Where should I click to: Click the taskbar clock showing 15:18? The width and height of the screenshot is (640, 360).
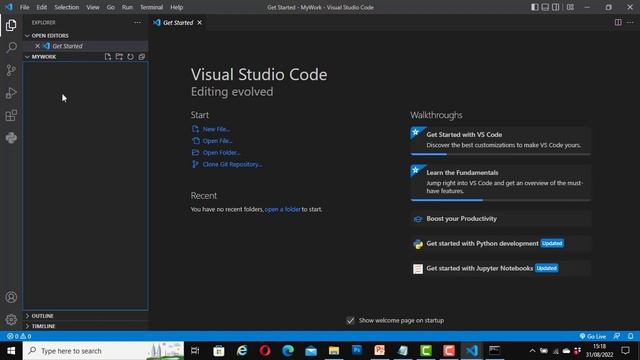[599, 351]
